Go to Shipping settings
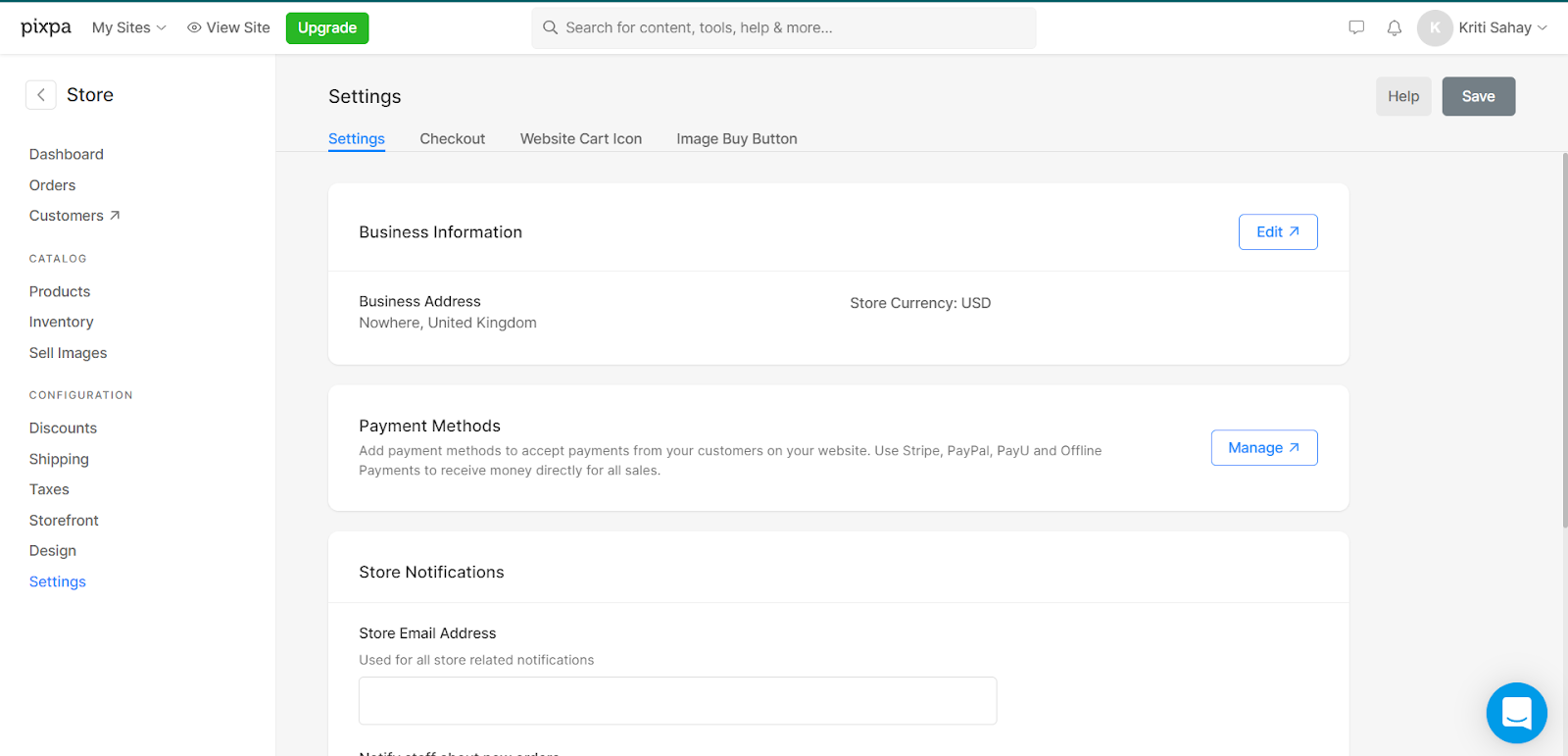The image size is (1568, 756). (59, 459)
